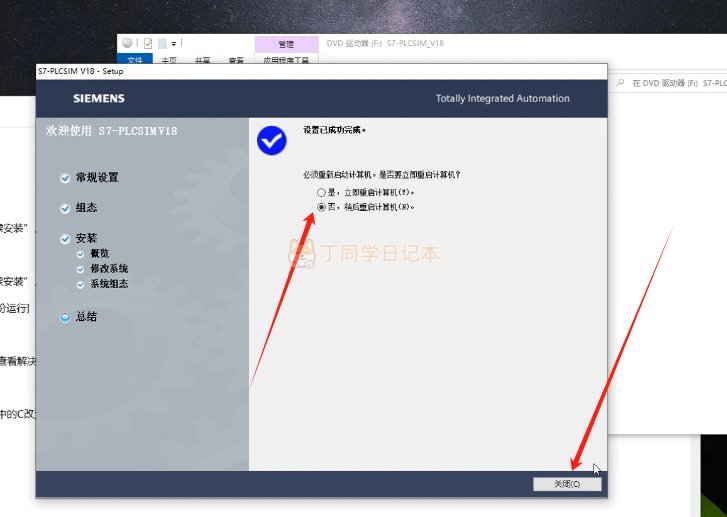
Task: Open the 应用程序工具 tab in Explorer
Action: pyautogui.click(x=286, y=59)
